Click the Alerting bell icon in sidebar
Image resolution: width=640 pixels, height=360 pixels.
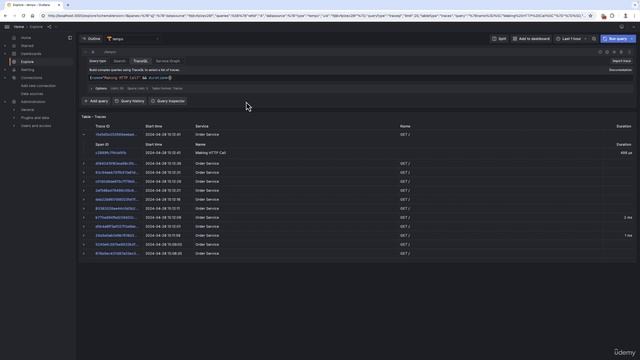pos(14,70)
